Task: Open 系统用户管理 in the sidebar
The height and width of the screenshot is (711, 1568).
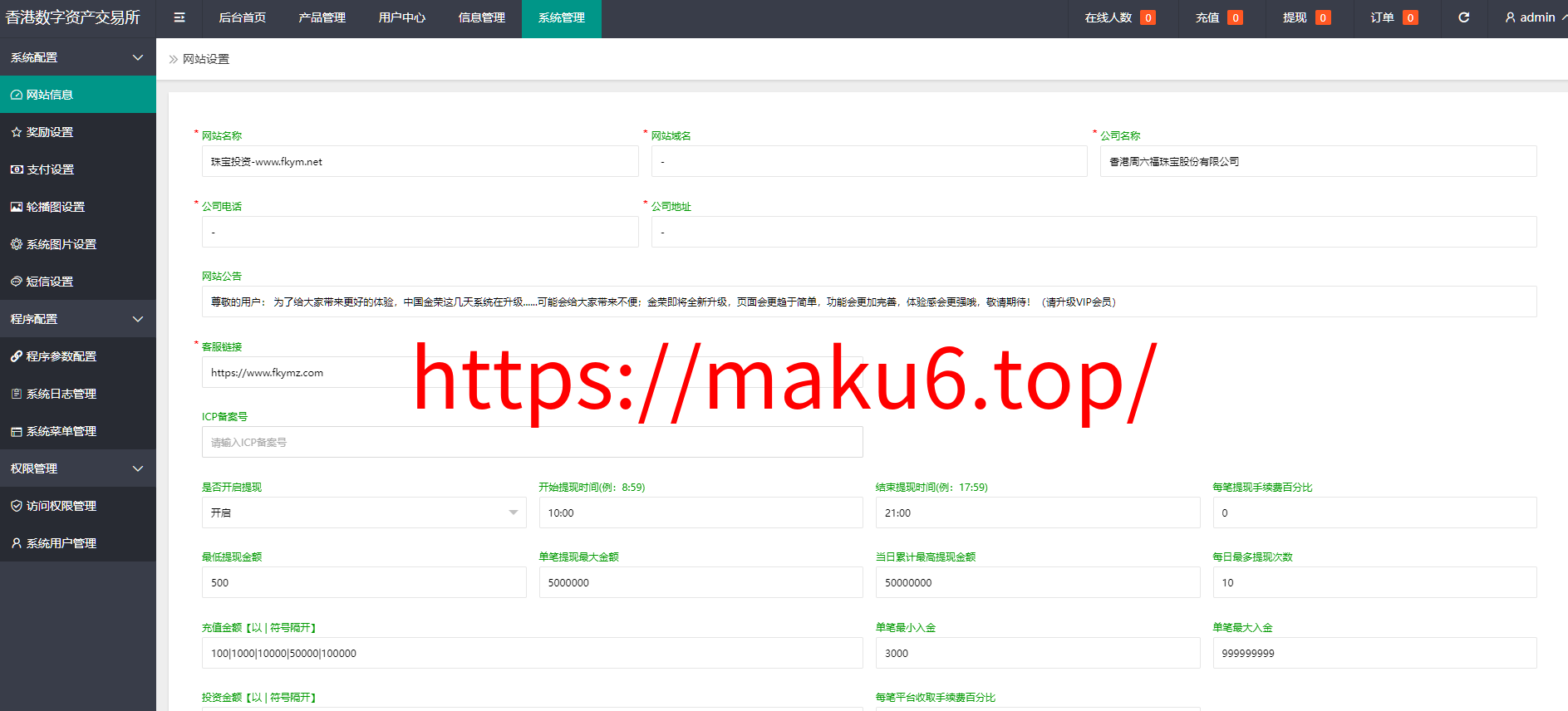Action: [x=78, y=543]
